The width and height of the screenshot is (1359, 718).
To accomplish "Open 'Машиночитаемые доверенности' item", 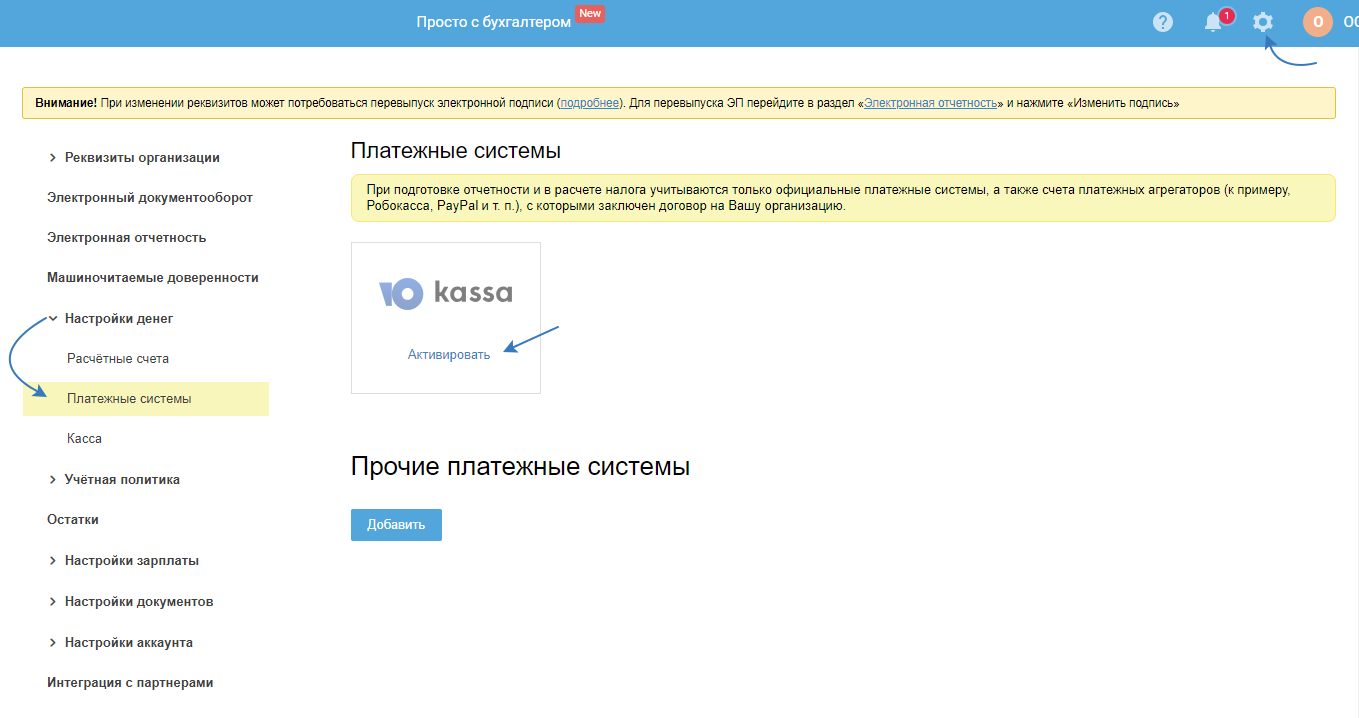I will coord(153,277).
